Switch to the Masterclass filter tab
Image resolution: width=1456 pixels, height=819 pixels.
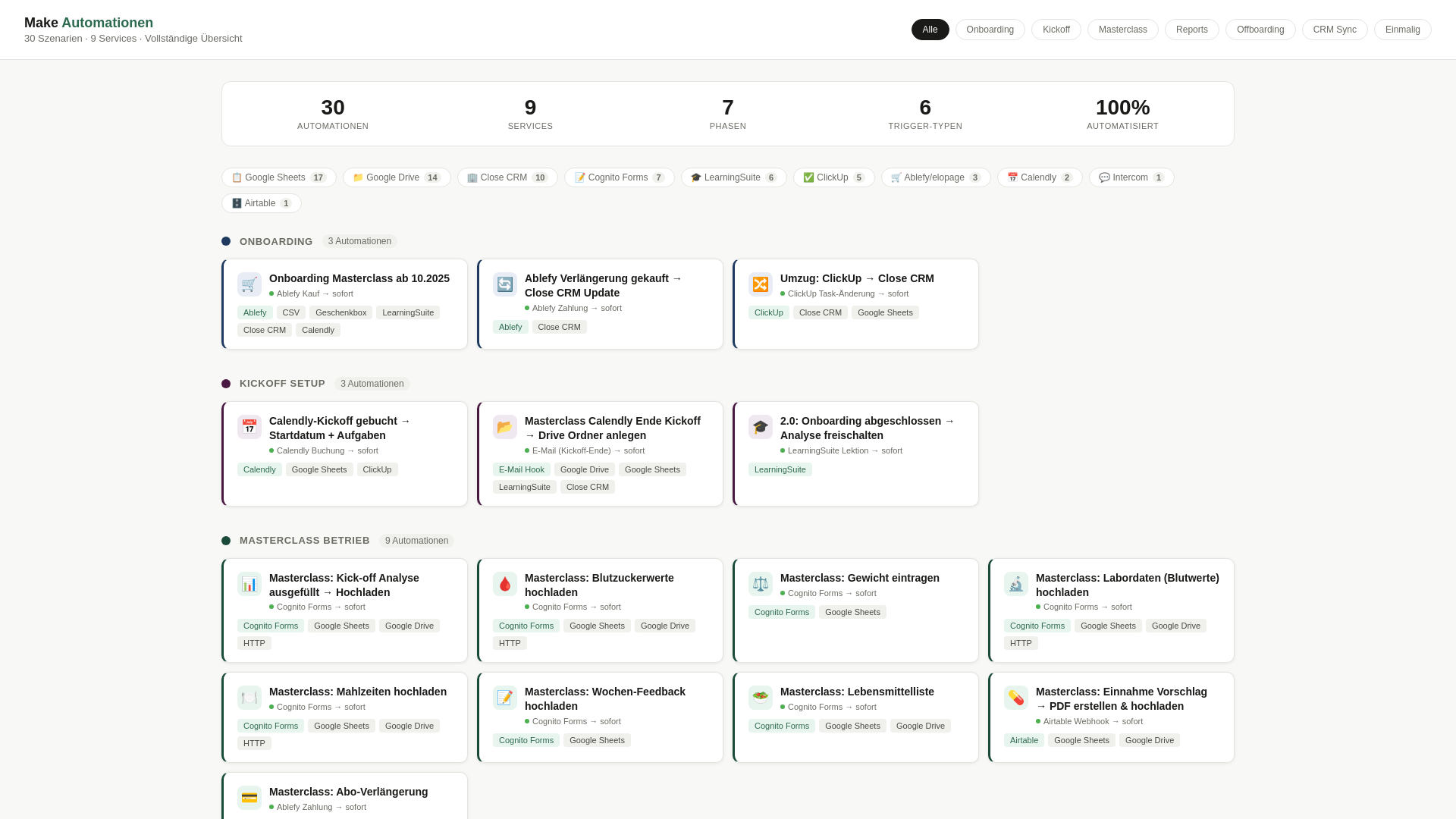[x=1122, y=30]
